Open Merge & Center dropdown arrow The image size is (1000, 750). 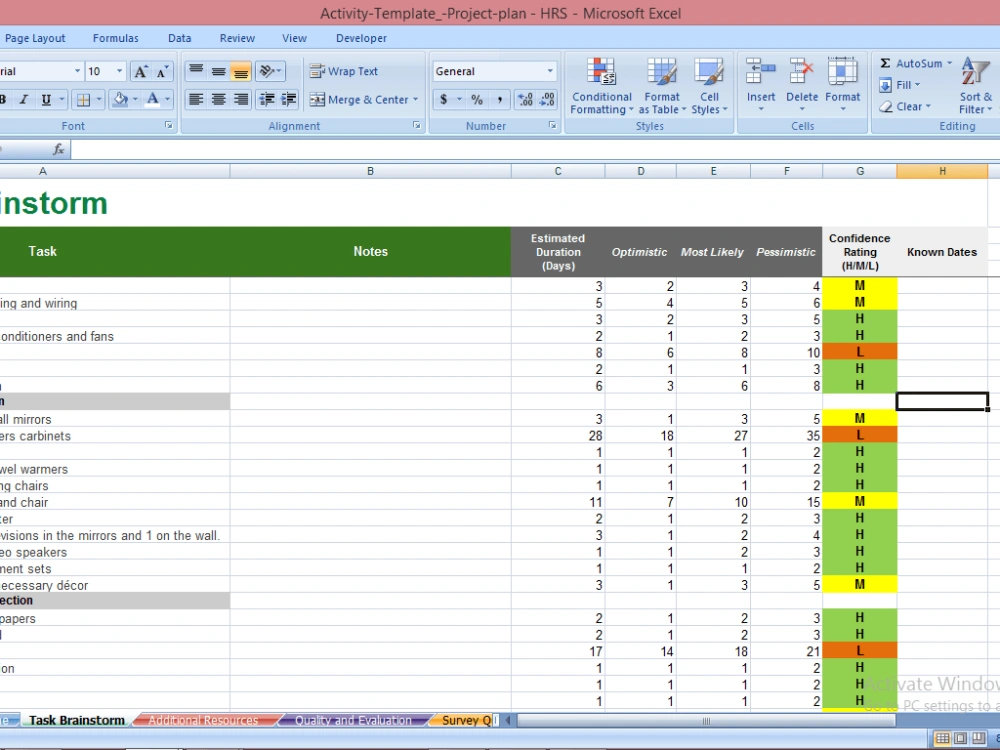tap(415, 99)
